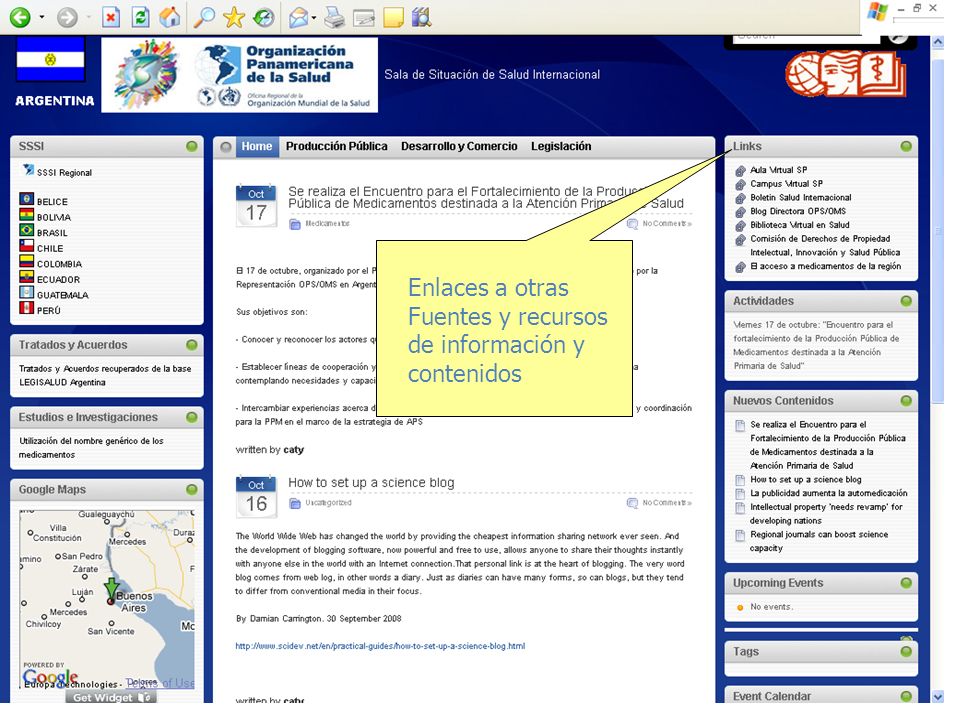This screenshot has width=960, height=720.
Task: Open dropdown arrow next to Mail icon
Action: (314, 17)
